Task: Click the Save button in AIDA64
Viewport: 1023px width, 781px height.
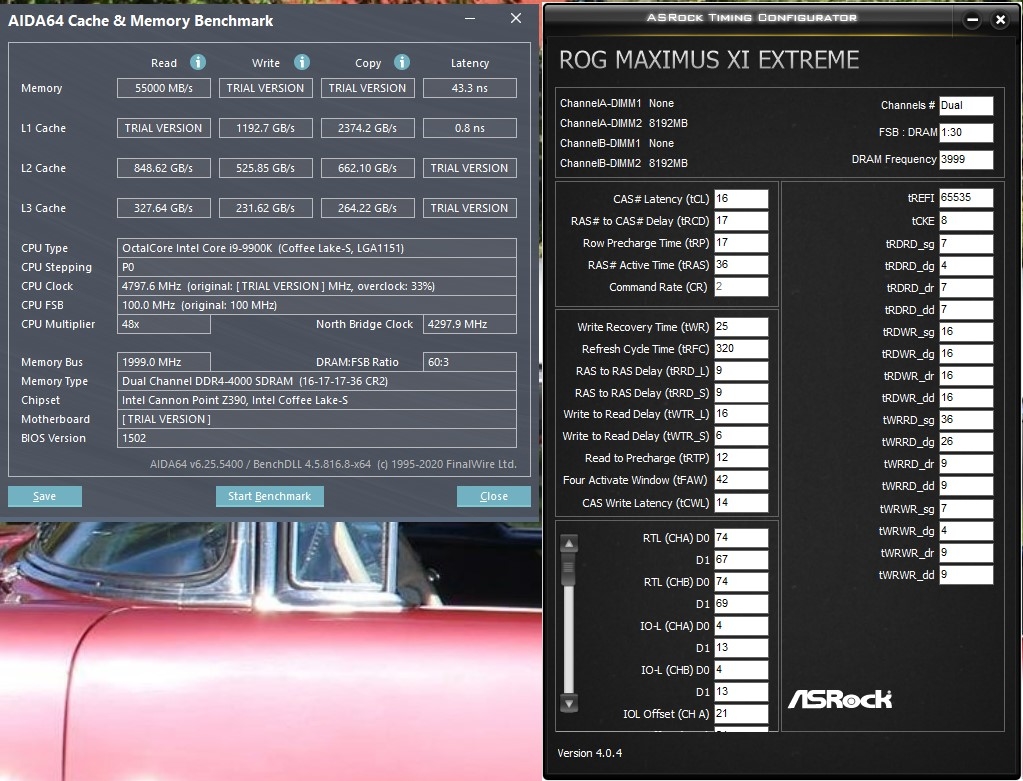Action: pyautogui.click(x=44, y=497)
